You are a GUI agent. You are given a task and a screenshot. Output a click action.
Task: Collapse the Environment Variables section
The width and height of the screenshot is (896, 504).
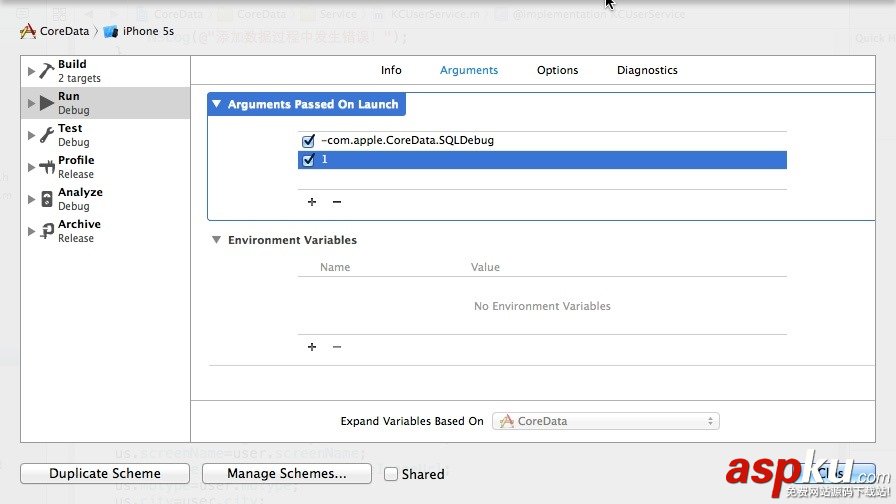coord(216,240)
